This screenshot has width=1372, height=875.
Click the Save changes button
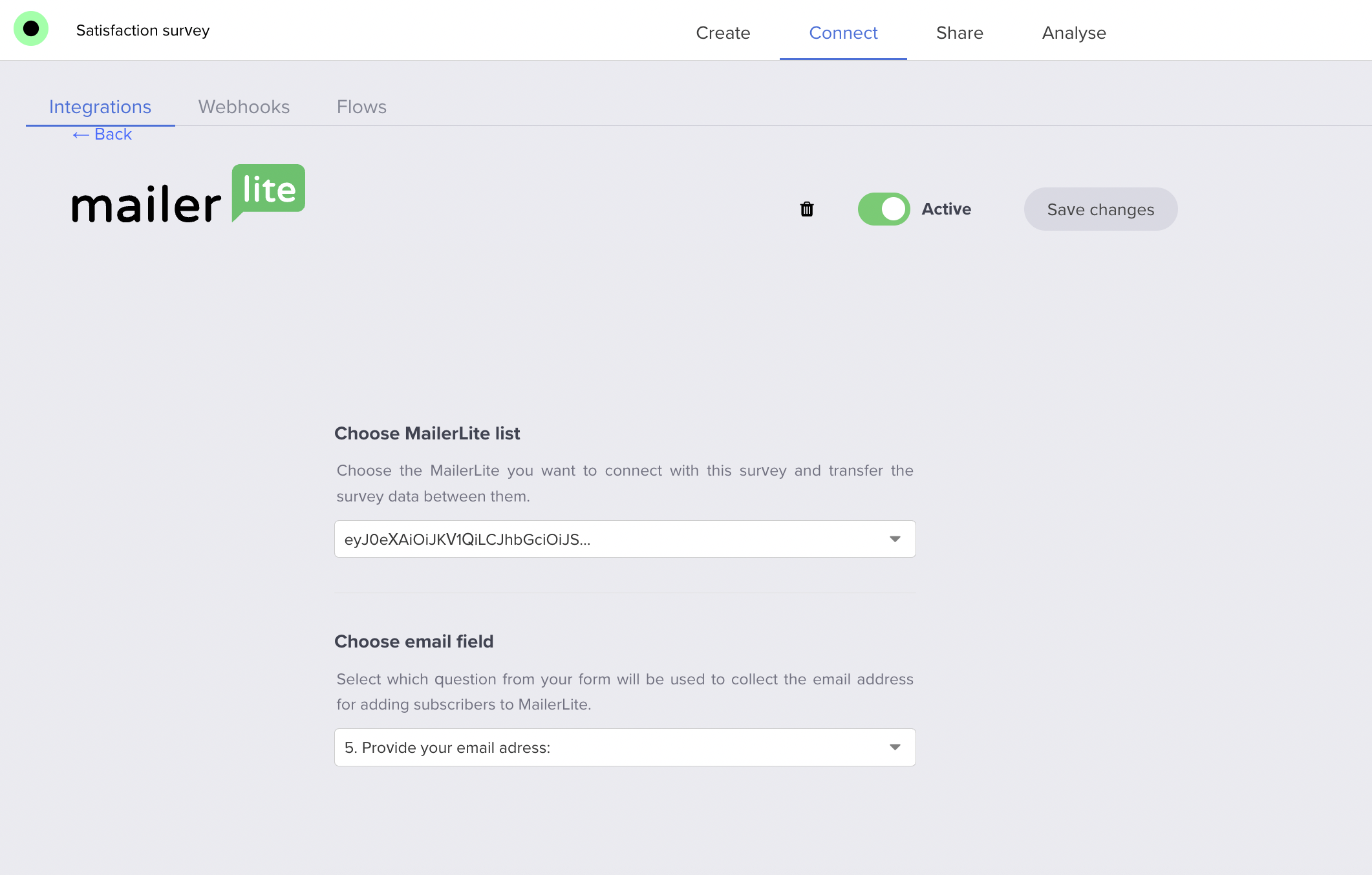1100,209
